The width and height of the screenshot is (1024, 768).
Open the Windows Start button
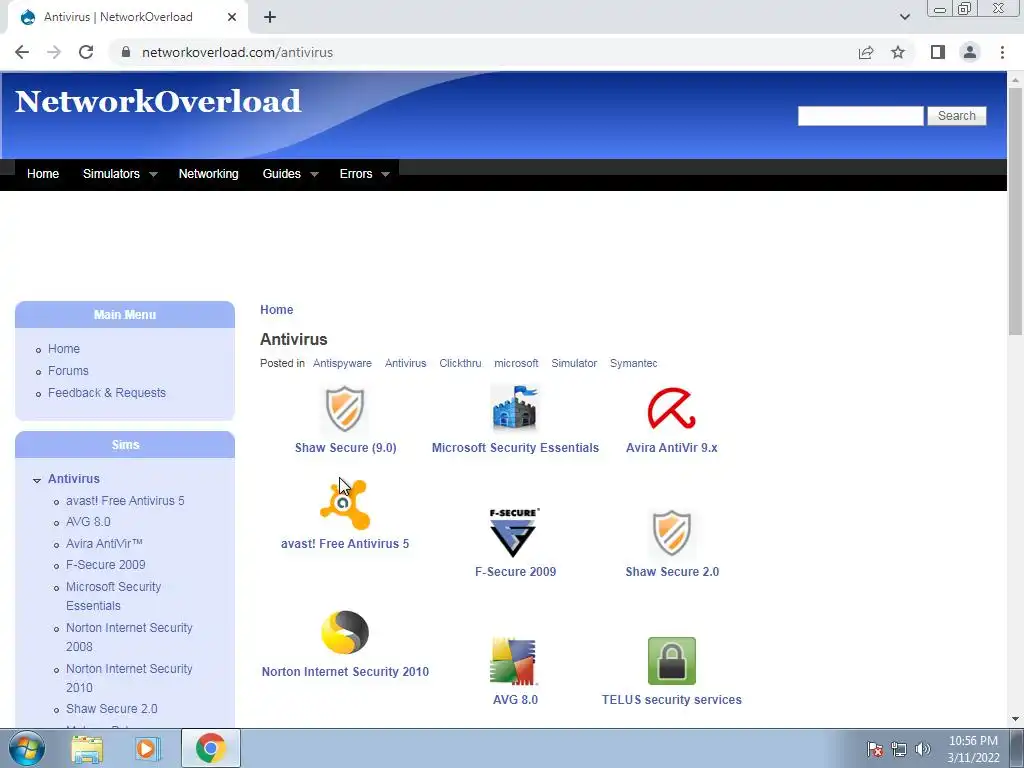point(25,748)
